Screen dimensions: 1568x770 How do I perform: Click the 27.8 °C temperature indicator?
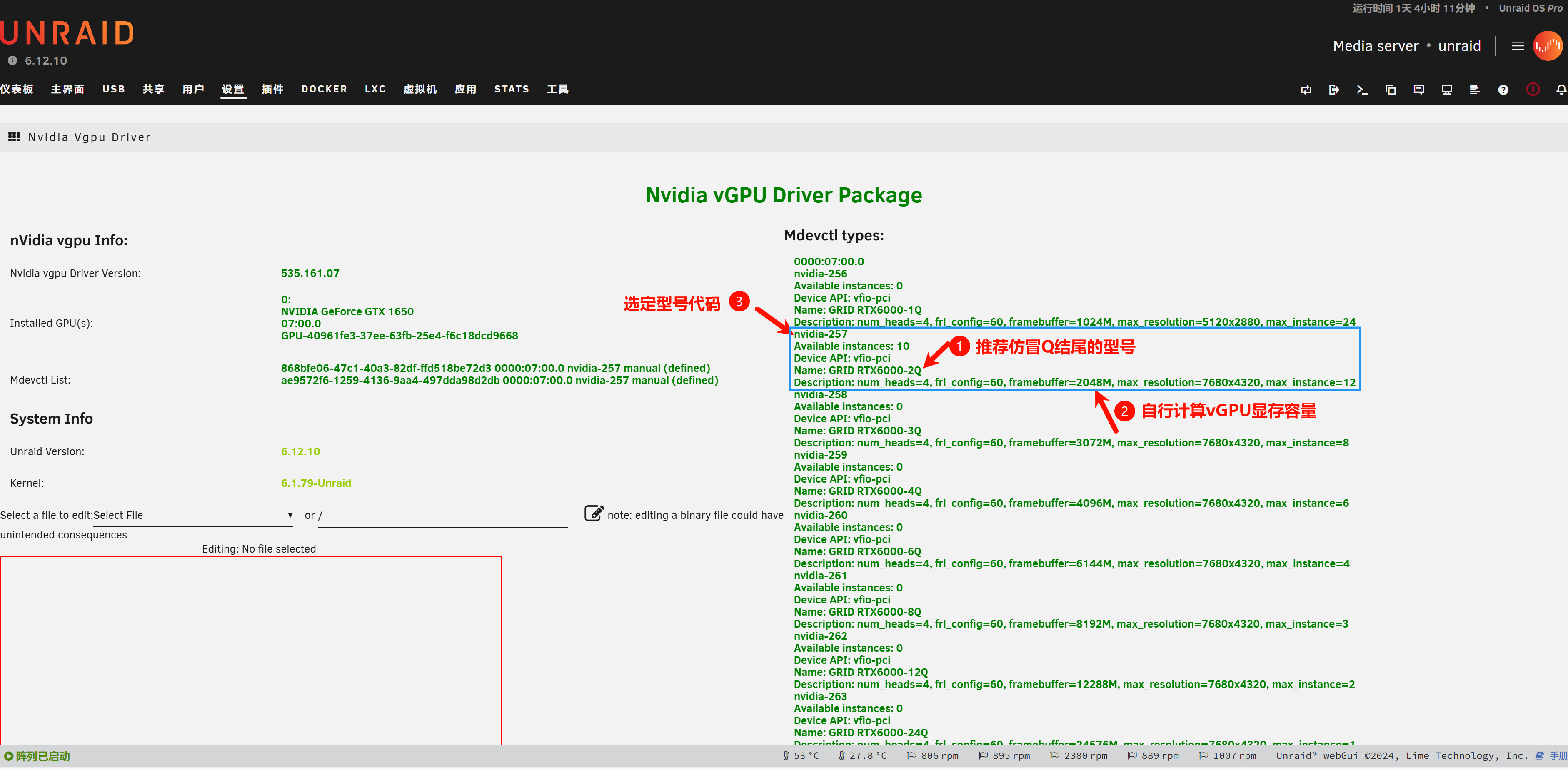[862, 755]
